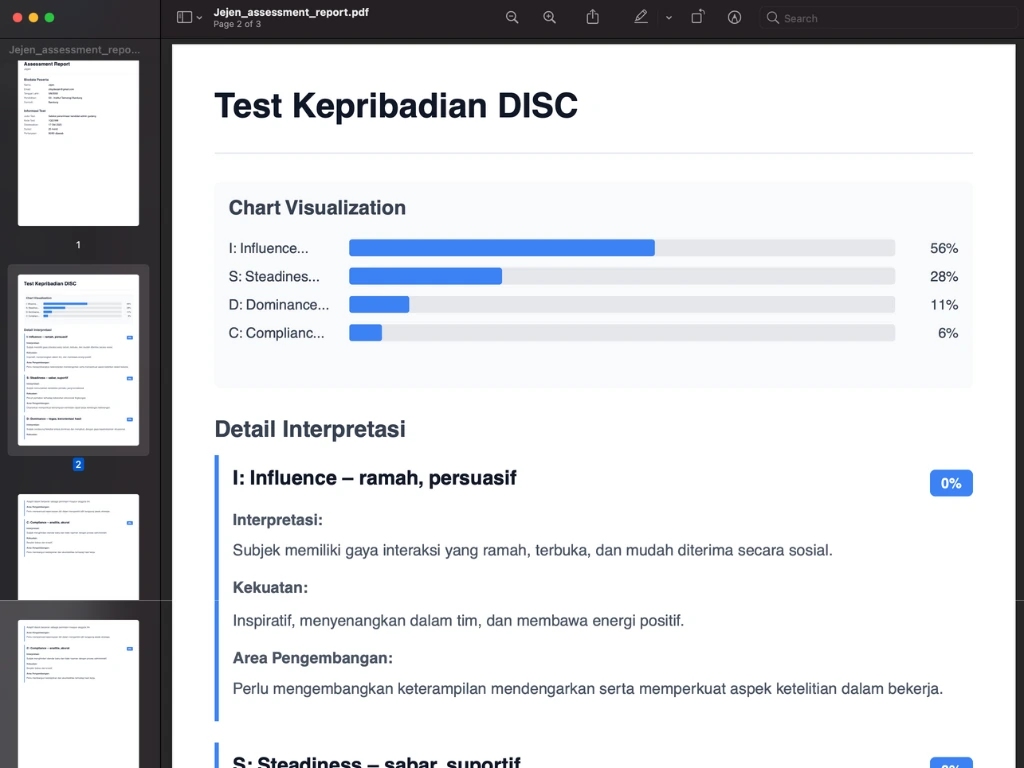1024x768 pixels.
Task: Click the Markup toolbar circle icon
Action: 734,17
